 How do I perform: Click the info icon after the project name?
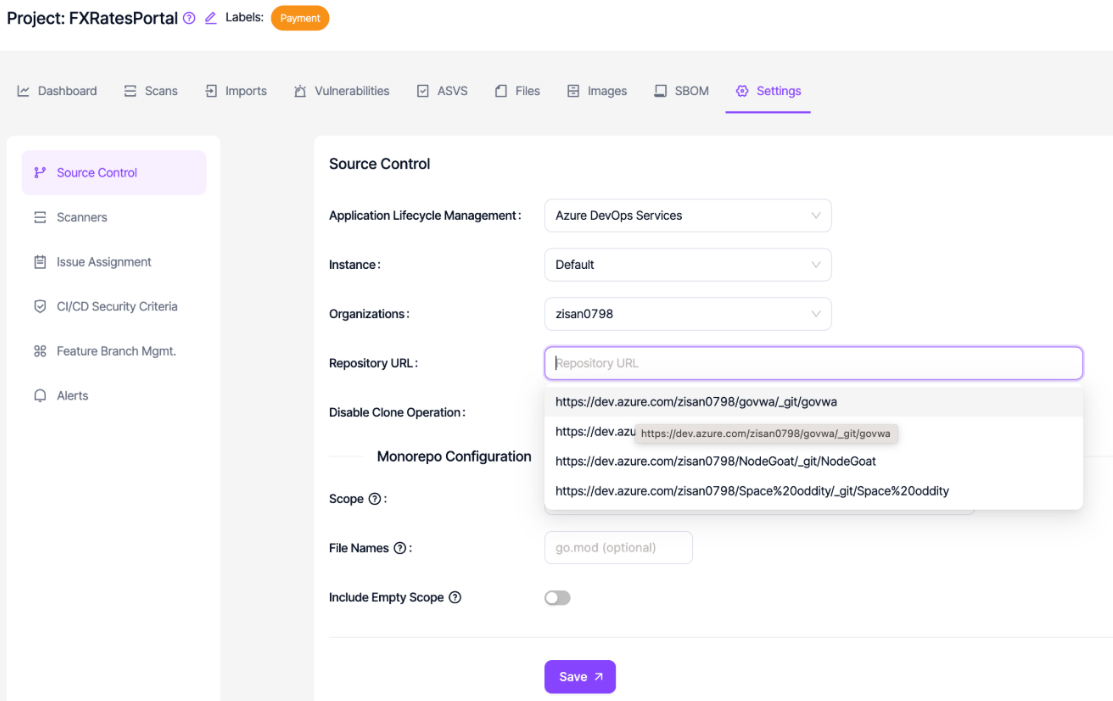point(188,17)
